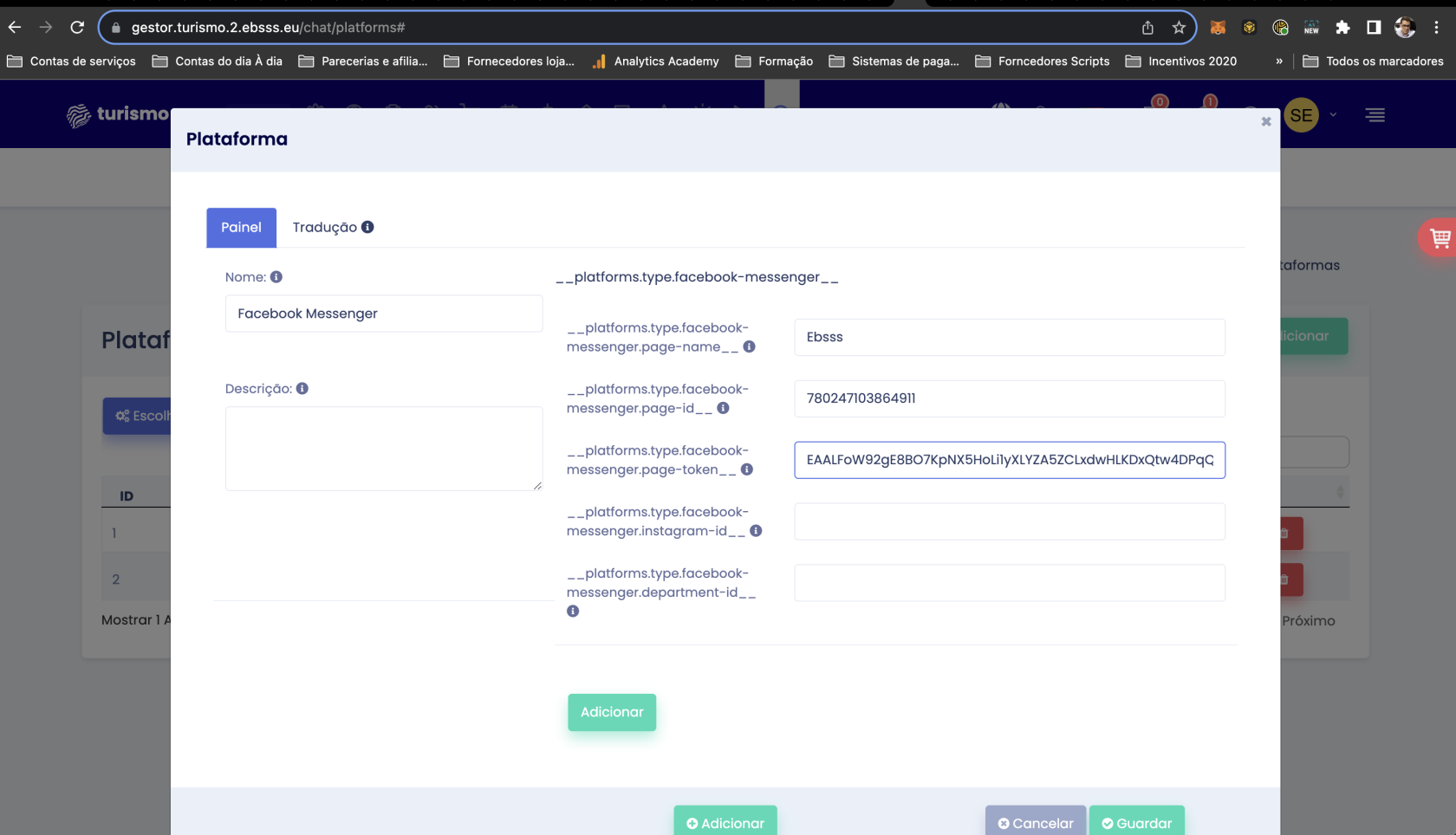Open the Todos os marcadores folder
1456x835 pixels.
1374,61
